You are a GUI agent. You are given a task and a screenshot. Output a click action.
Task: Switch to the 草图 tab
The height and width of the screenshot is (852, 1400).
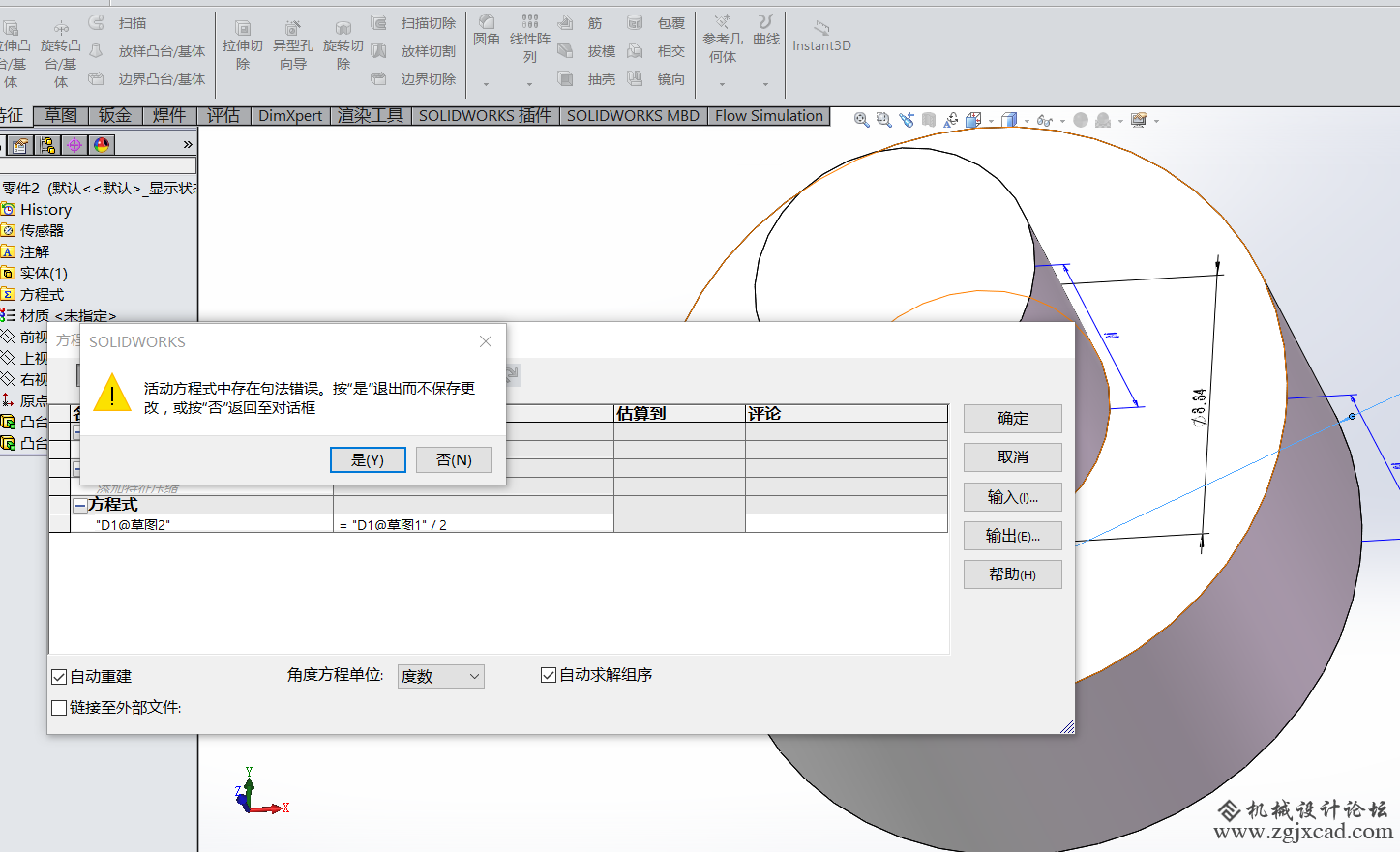[61, 116]
